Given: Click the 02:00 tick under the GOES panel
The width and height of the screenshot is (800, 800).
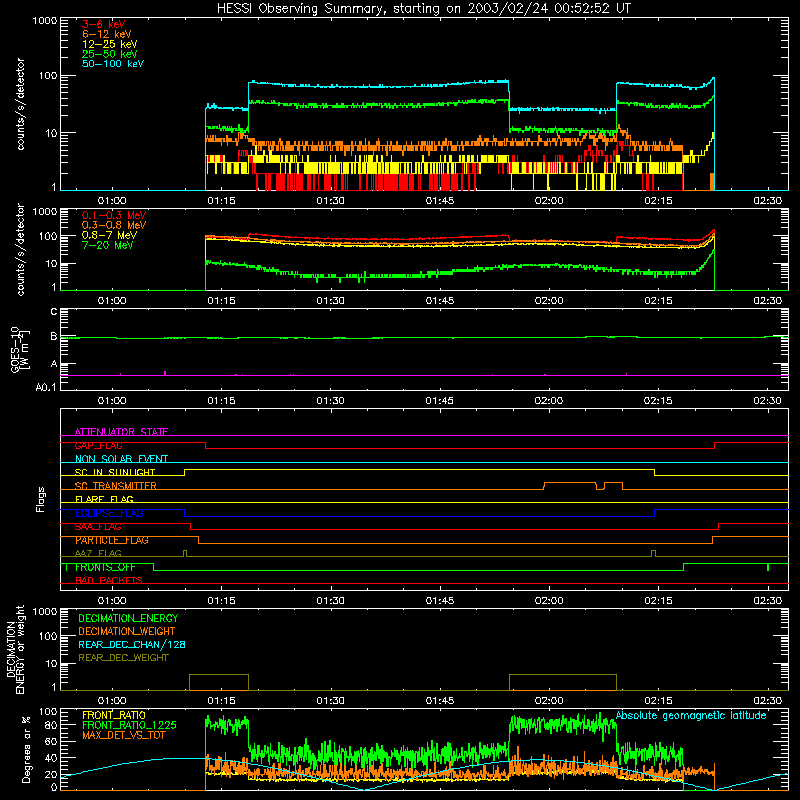Looking at the screenshot, I should [x=549, y=400].
